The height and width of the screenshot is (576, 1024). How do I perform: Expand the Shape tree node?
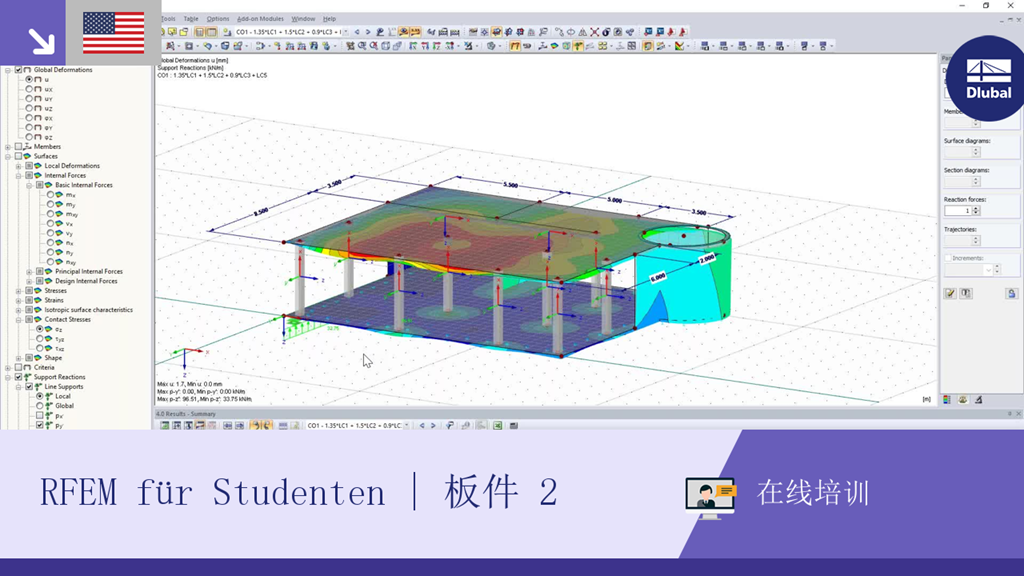(19, 358)
